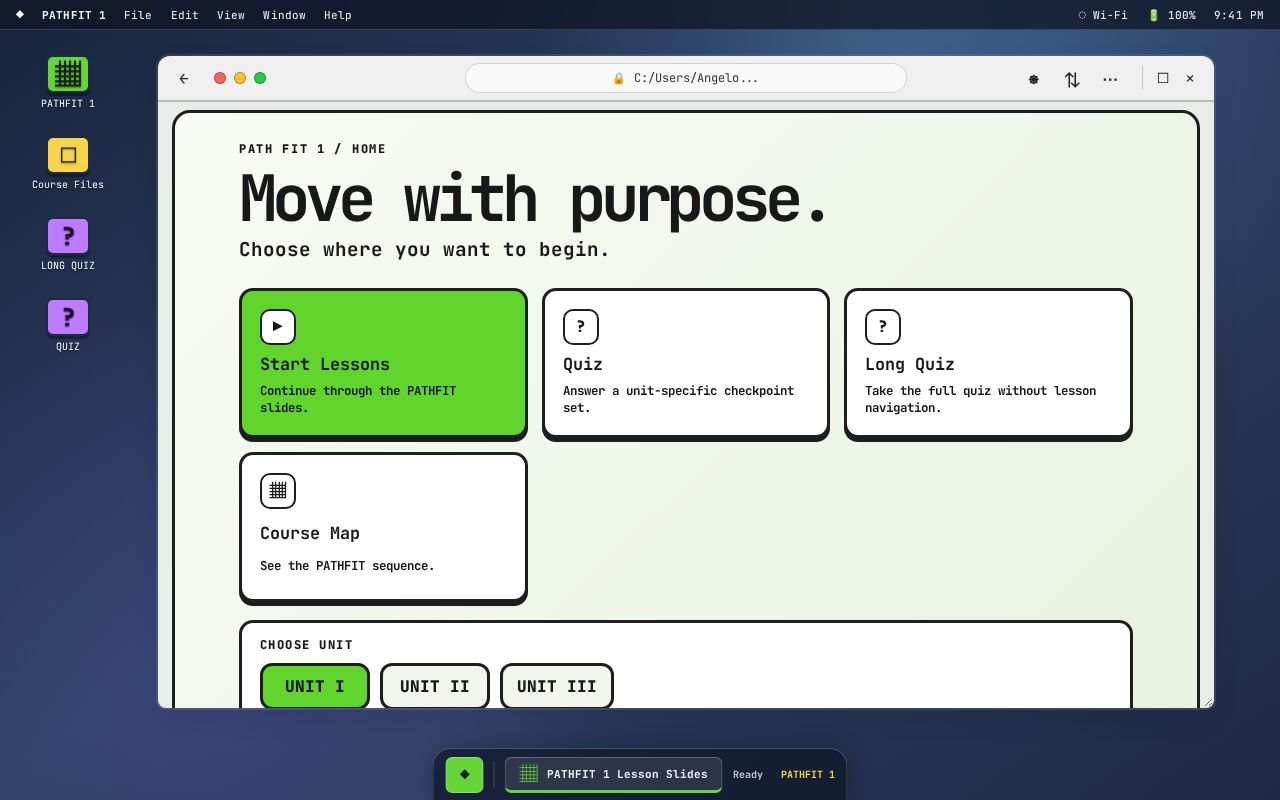This screenshot has height=800, width=1280.
Task: Open the three-dot more options menu
Action: pyautogui.click(x=1110, y=79)
